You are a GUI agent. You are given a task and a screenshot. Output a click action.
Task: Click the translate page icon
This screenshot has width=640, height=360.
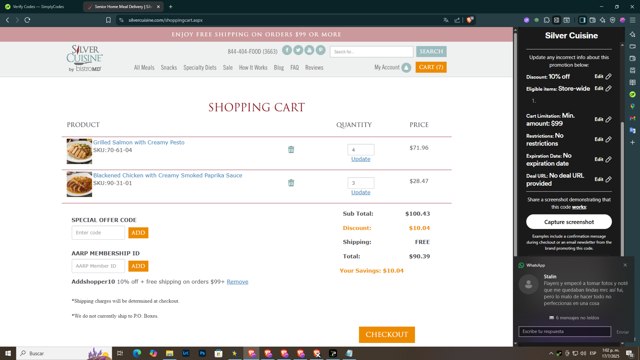click(446, 20)
